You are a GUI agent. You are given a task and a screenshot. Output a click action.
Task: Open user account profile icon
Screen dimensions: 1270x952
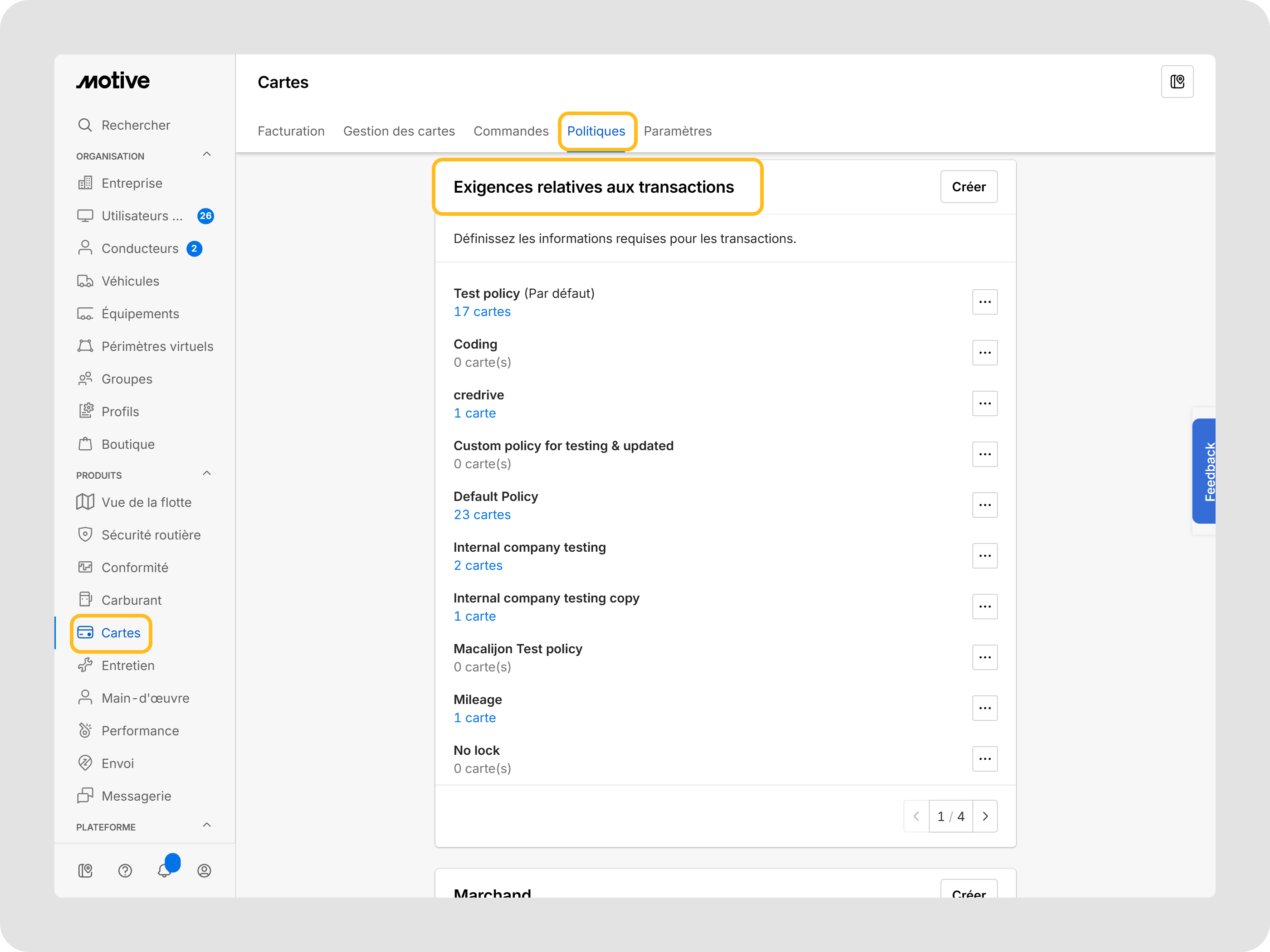coord(204,872)
